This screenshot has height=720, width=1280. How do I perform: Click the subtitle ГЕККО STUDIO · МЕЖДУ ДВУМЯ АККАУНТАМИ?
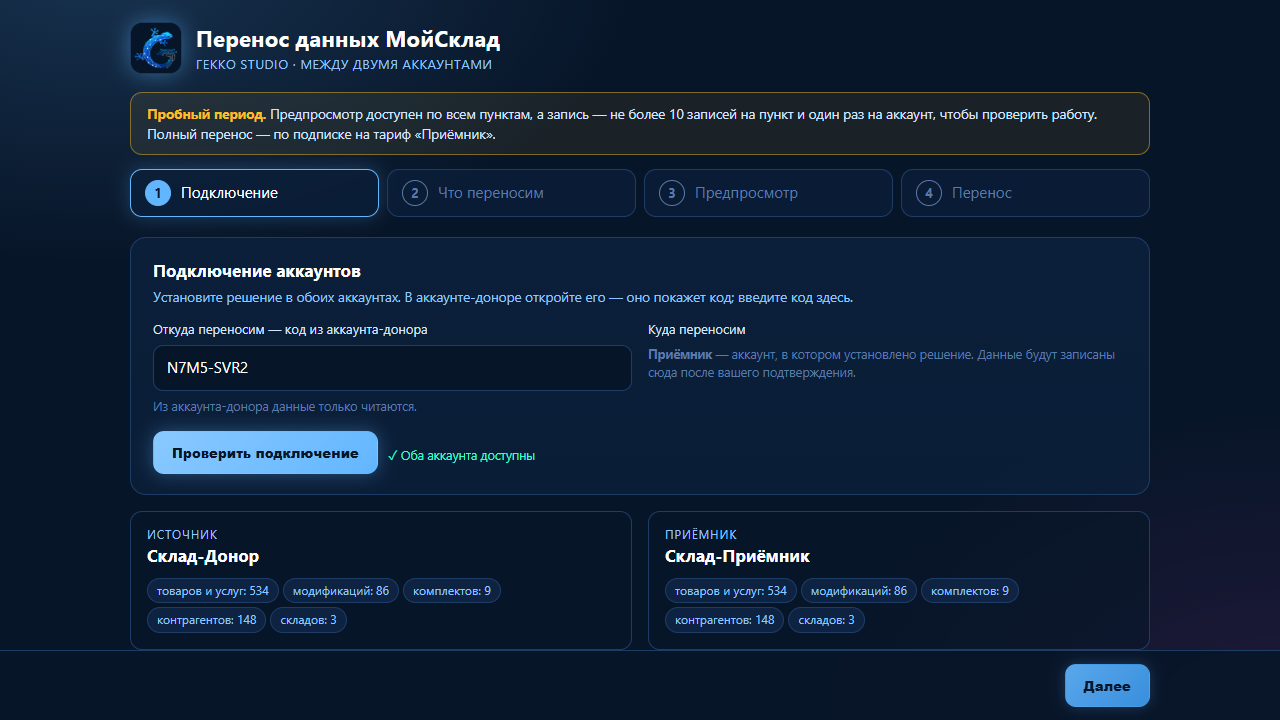tap(344, 65)
